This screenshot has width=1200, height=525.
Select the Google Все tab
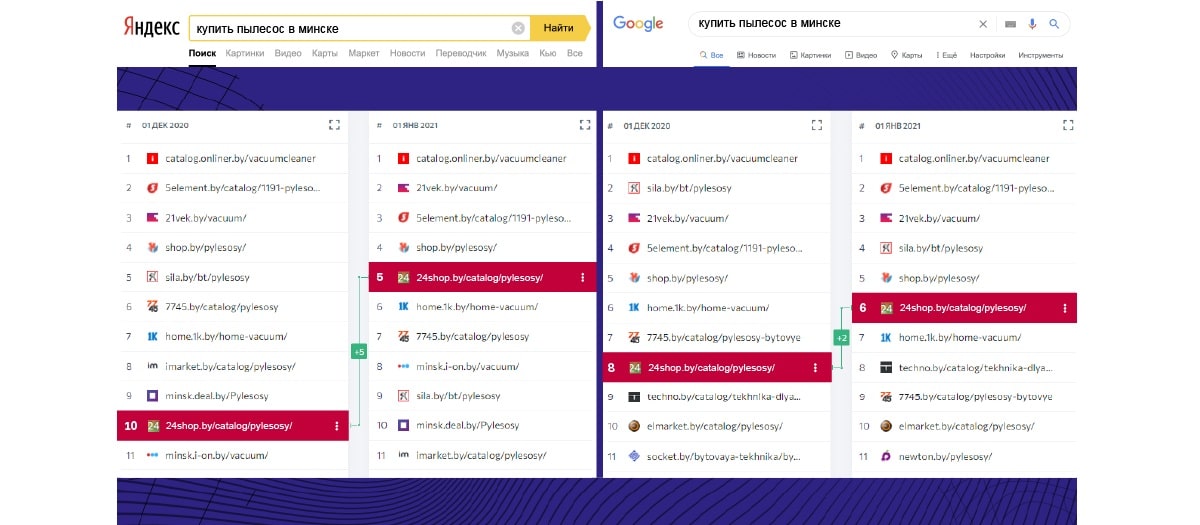pos(710,55)
